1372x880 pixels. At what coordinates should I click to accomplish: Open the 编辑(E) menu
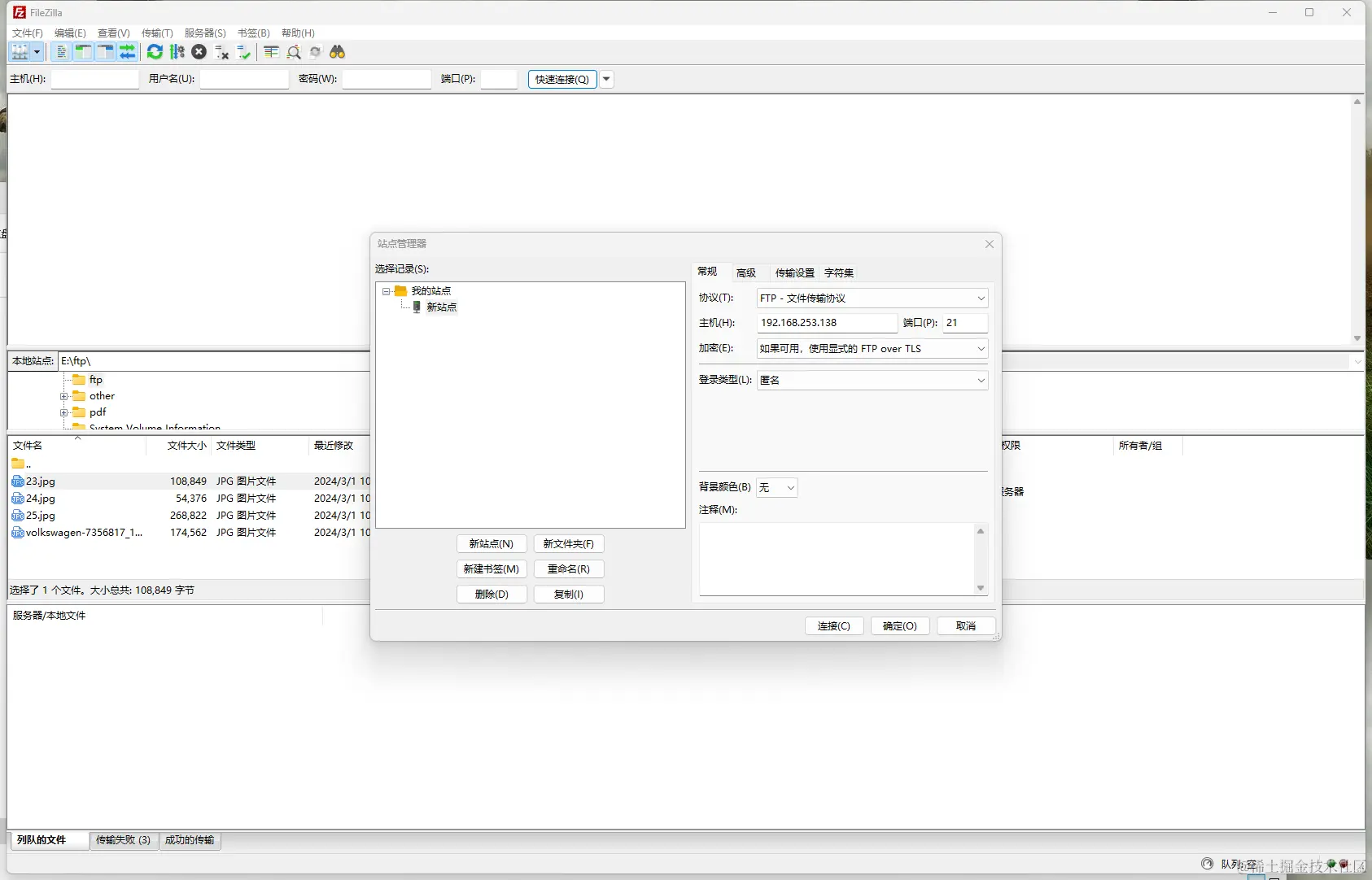tap(70, 33)
